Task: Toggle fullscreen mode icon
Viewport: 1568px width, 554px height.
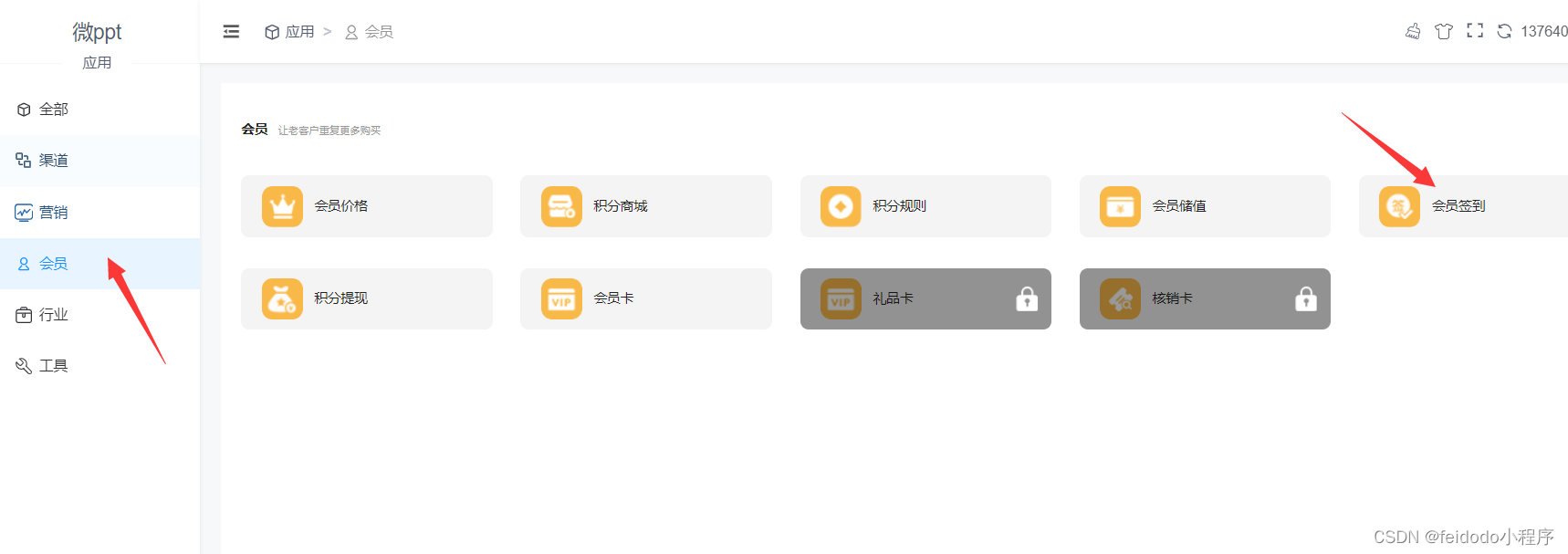Action: pyautogui.click(x=1475, y=30)
